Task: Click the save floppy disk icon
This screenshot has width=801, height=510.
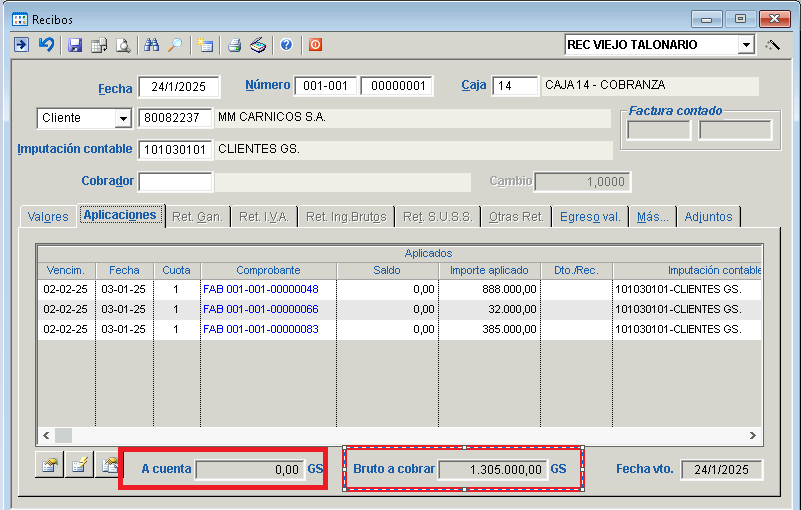Action: 74,45
